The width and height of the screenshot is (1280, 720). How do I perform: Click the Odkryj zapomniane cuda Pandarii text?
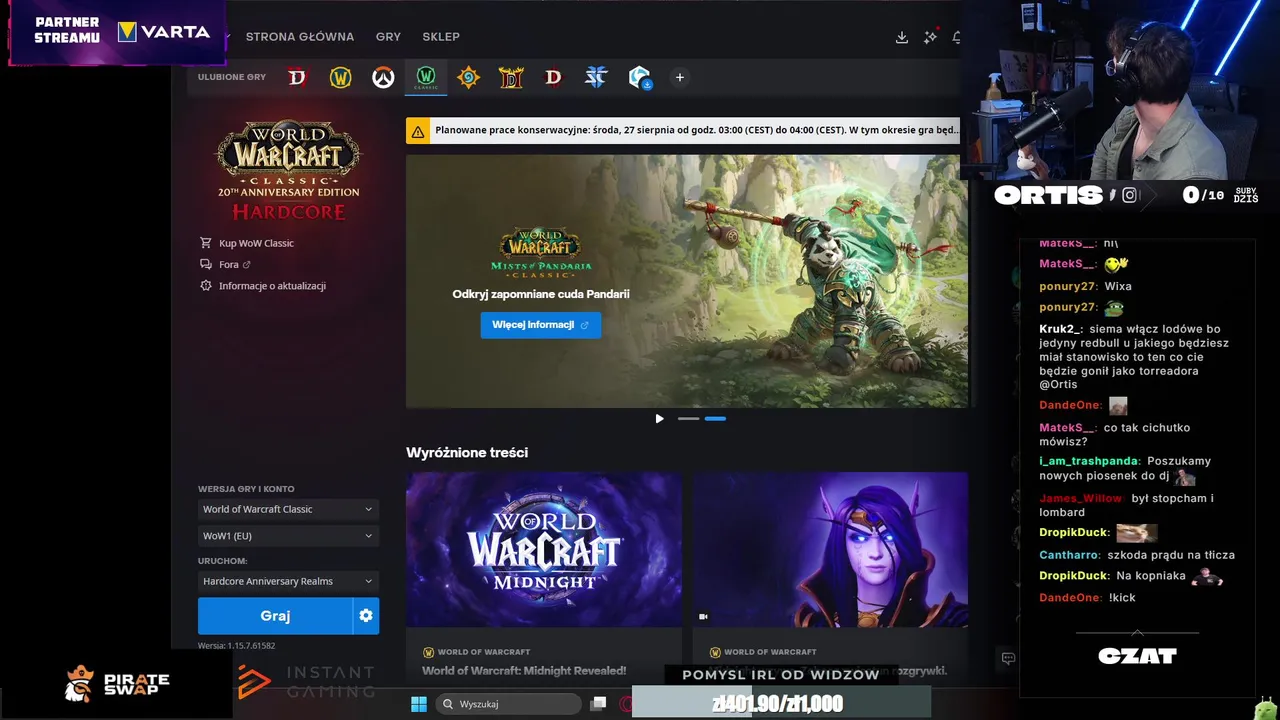coord(541,294)
